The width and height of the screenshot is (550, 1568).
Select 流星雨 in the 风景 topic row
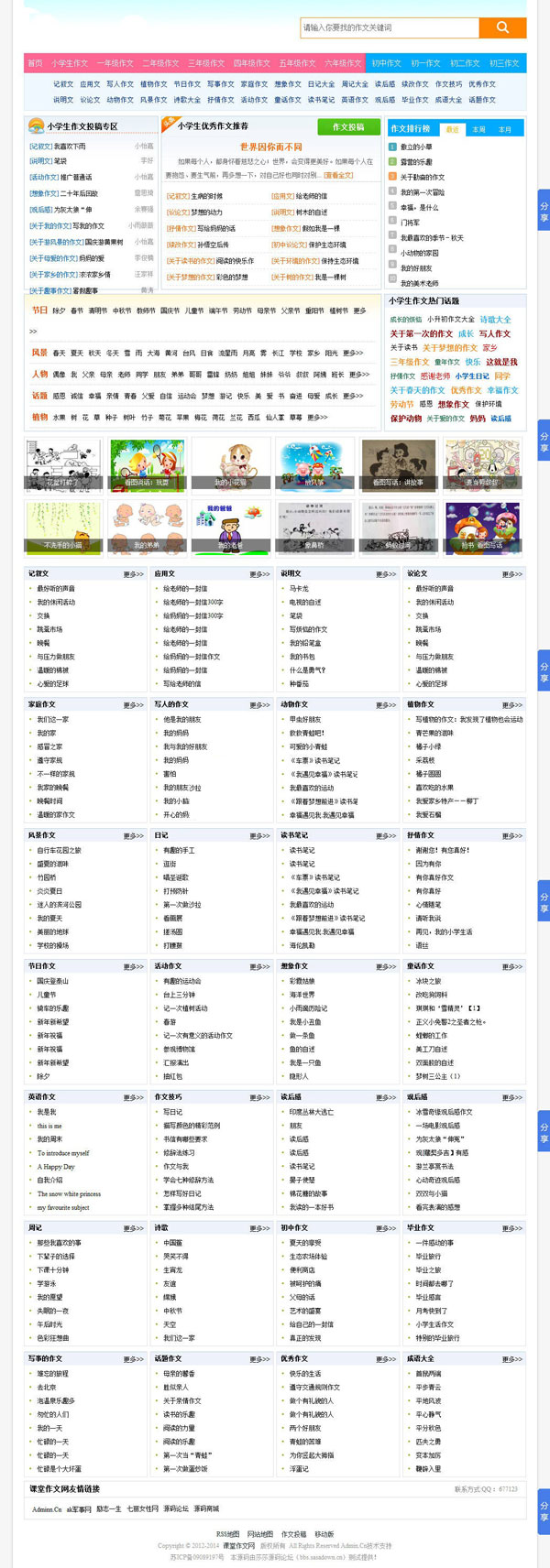(226, 353)
